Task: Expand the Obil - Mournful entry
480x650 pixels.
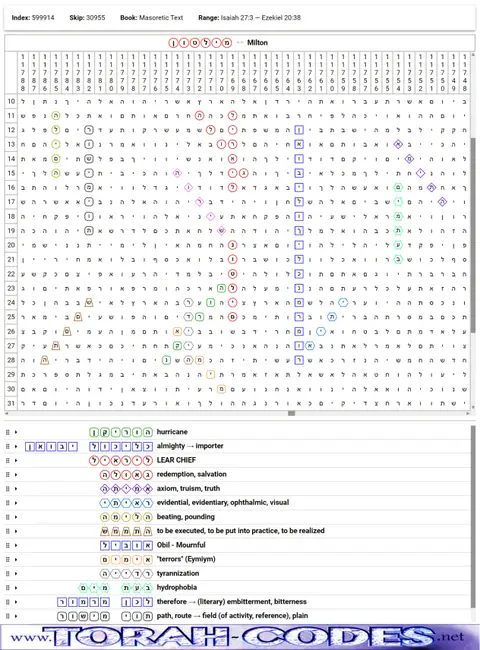Action: click(16, 545)
